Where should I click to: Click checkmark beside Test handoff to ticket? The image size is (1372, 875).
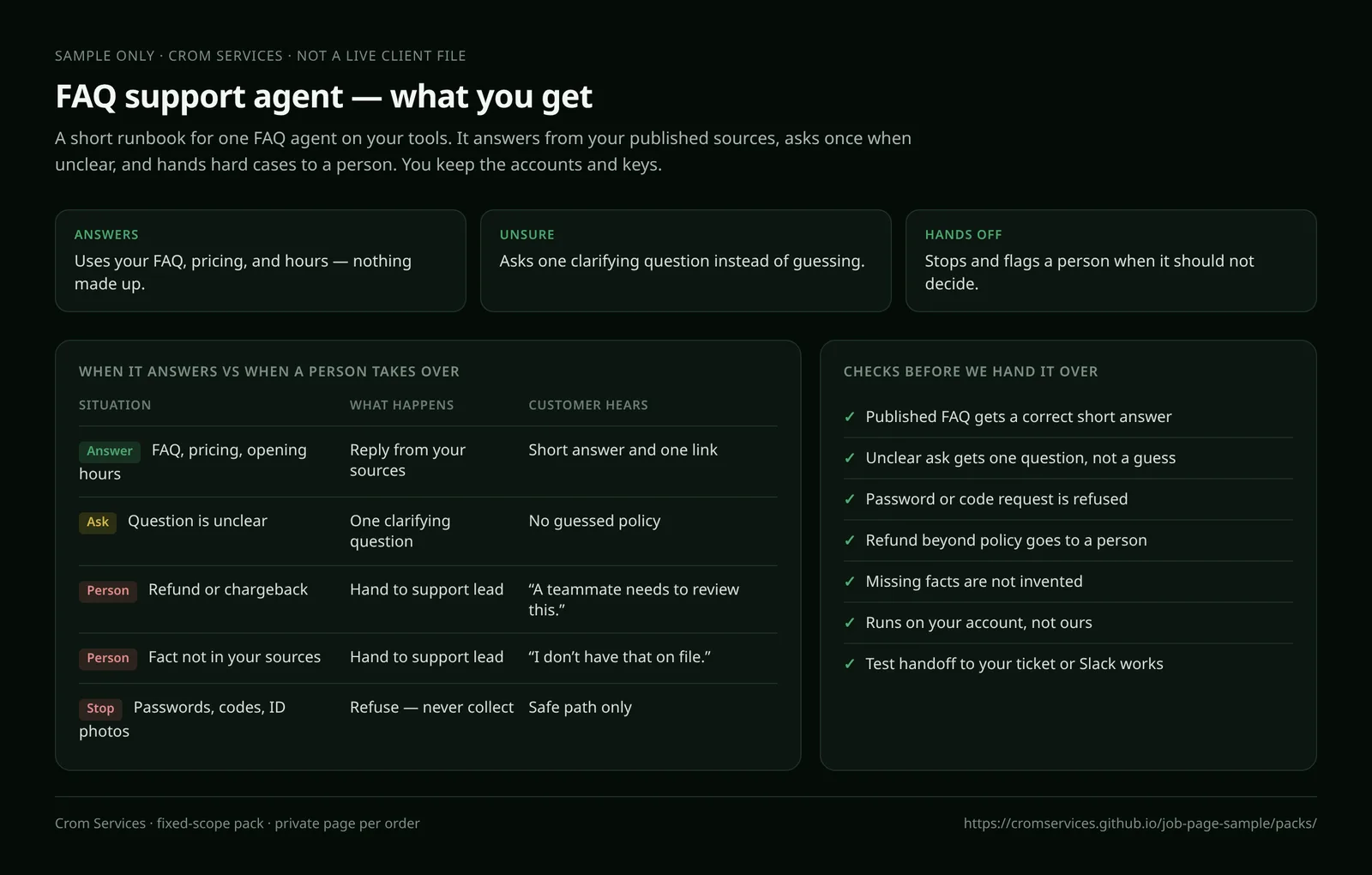coord(850,664)
